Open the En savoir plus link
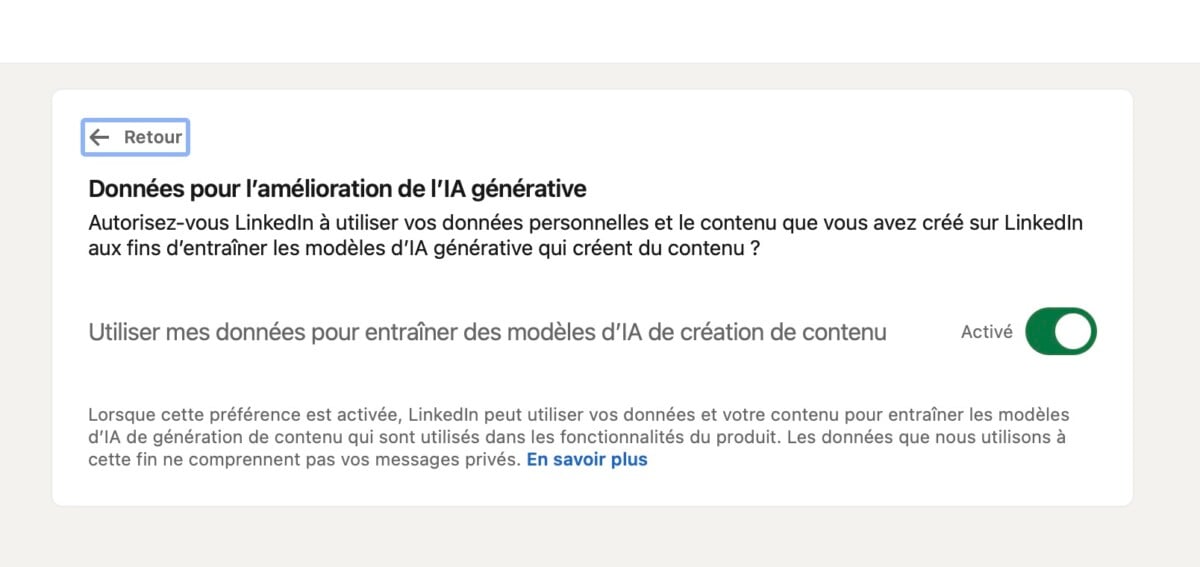 [587, 460]
